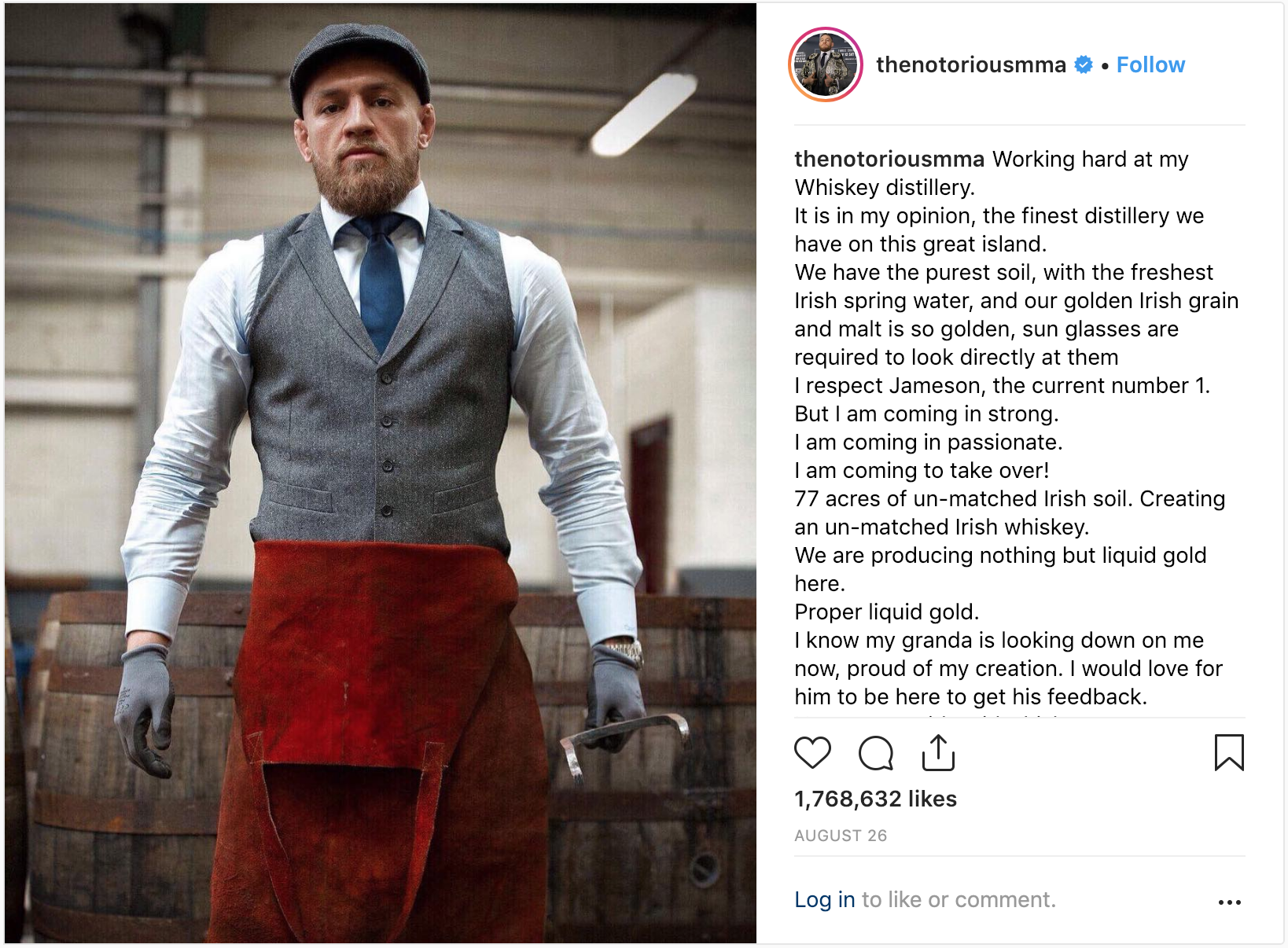Follow the thenotoriousmma account

pyautogui.click(x=1150, y=65)
